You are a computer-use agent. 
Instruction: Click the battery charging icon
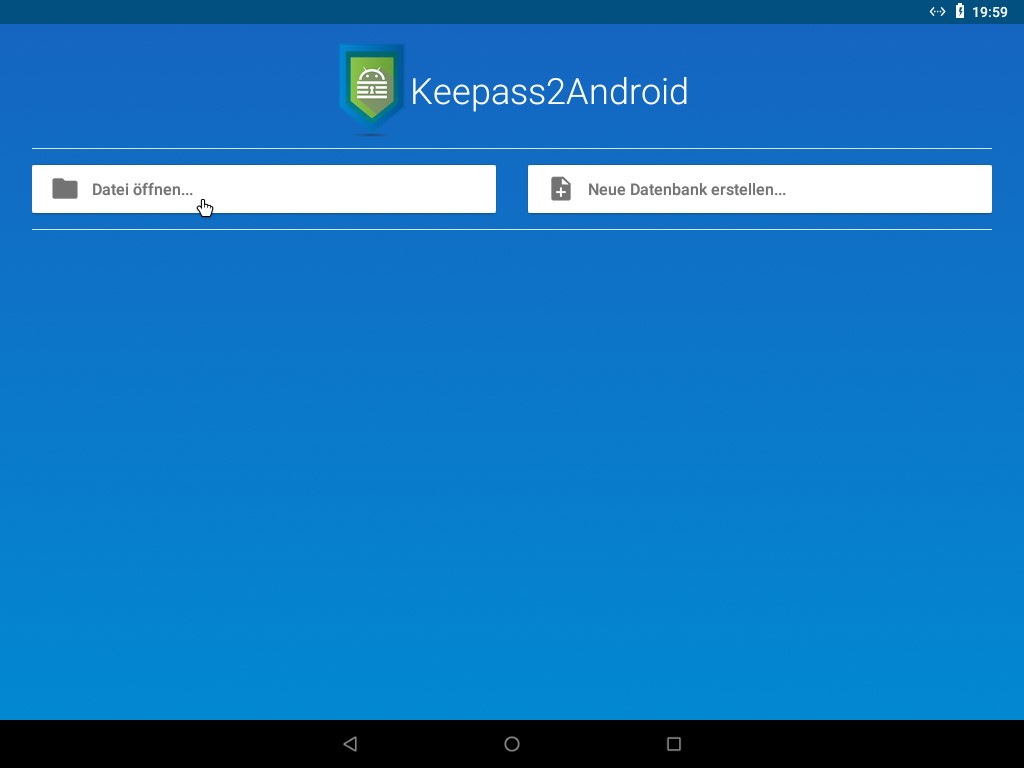(960, 12)
